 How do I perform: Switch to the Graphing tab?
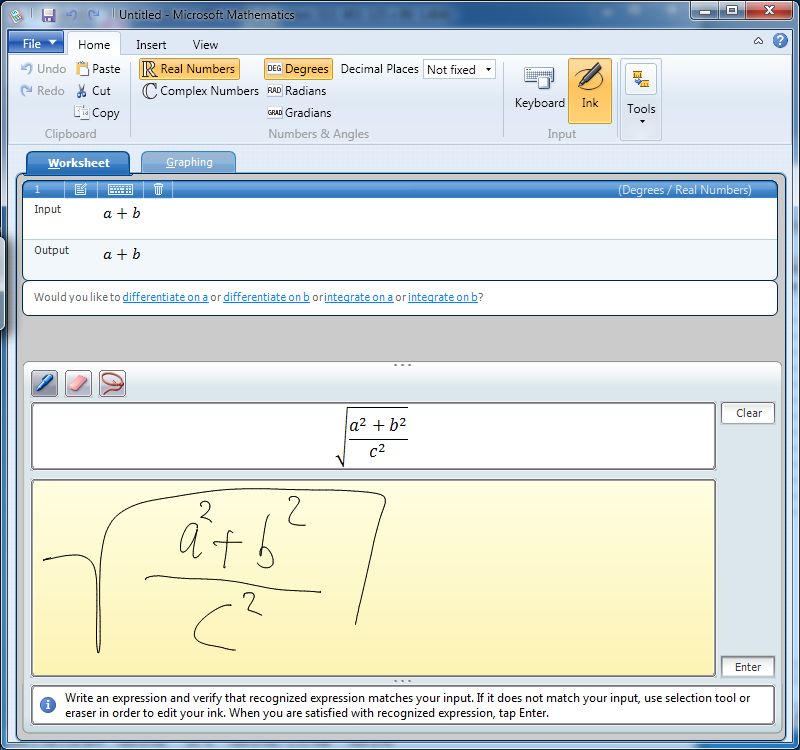click(x=188, y=161)
